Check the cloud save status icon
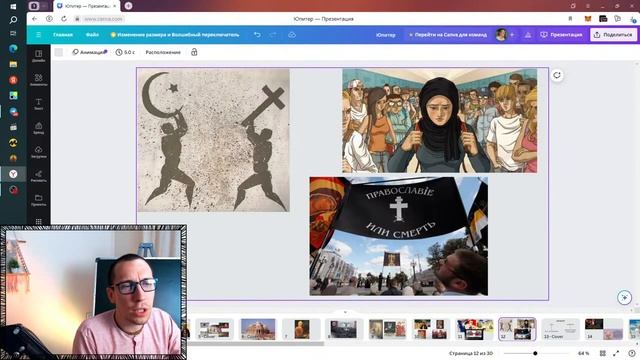The image size is (640, 360). (x=292, y=35)
